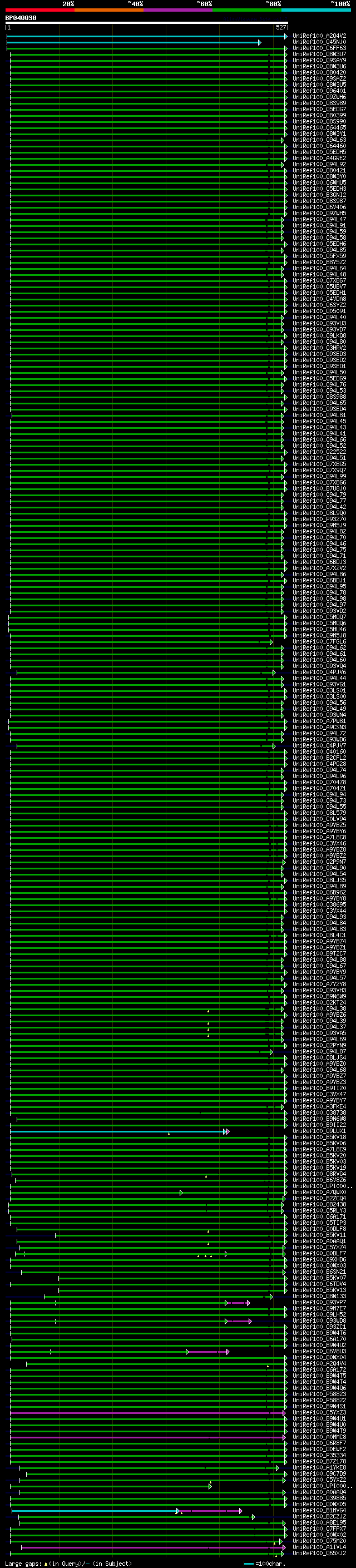Screen dimensions: 356x1568
Task: Open hit UniRef100_A2Q4V2
Action: (319, 36)
